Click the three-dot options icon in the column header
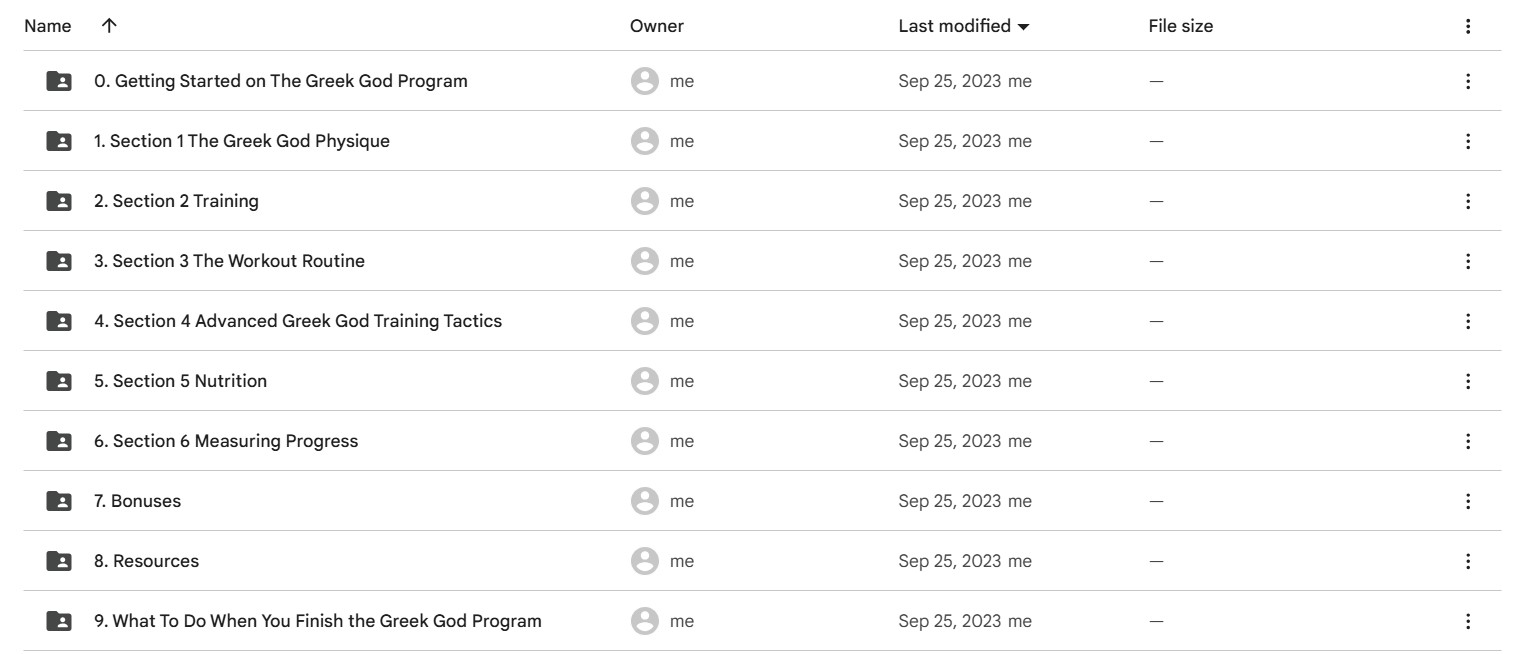Viewport: 1517px width, 654px height. [x=1467, y=27]
